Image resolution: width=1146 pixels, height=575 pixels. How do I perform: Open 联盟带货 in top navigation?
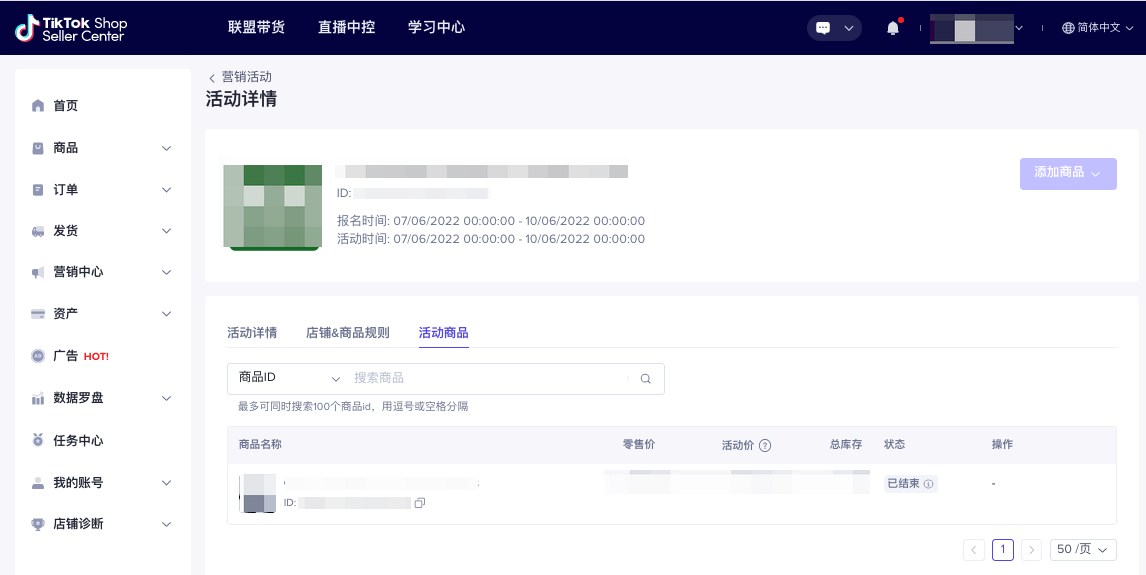(257, 27)
